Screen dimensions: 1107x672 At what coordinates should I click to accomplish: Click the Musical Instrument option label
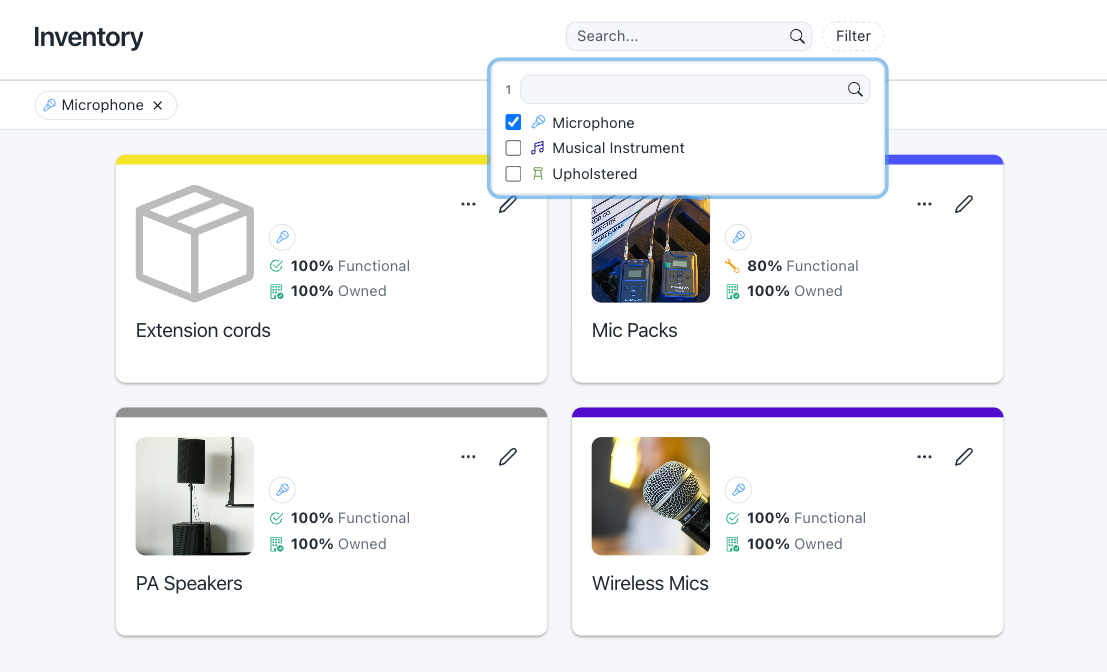click(x=618, y=148)
